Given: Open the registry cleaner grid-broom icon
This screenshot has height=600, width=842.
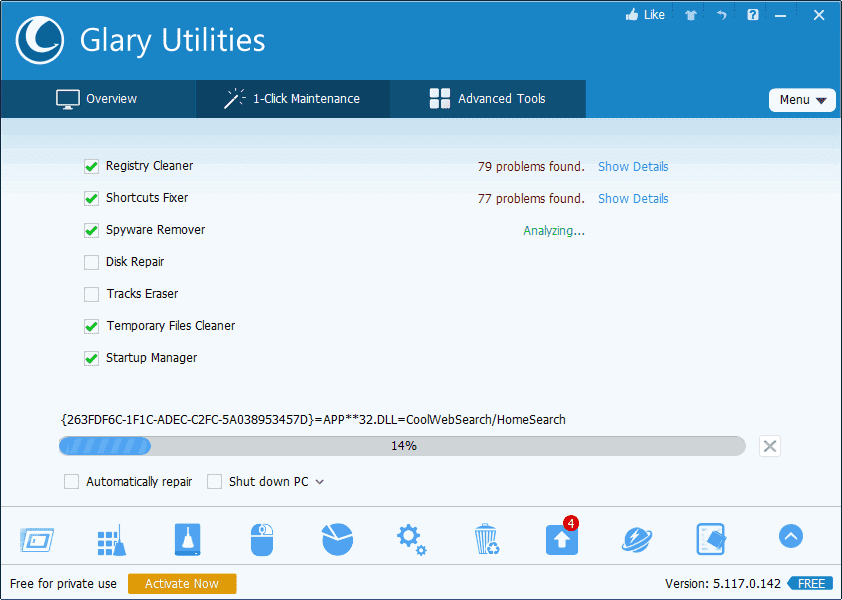Looking at the screenshot, I should click(x=112, y=539).
